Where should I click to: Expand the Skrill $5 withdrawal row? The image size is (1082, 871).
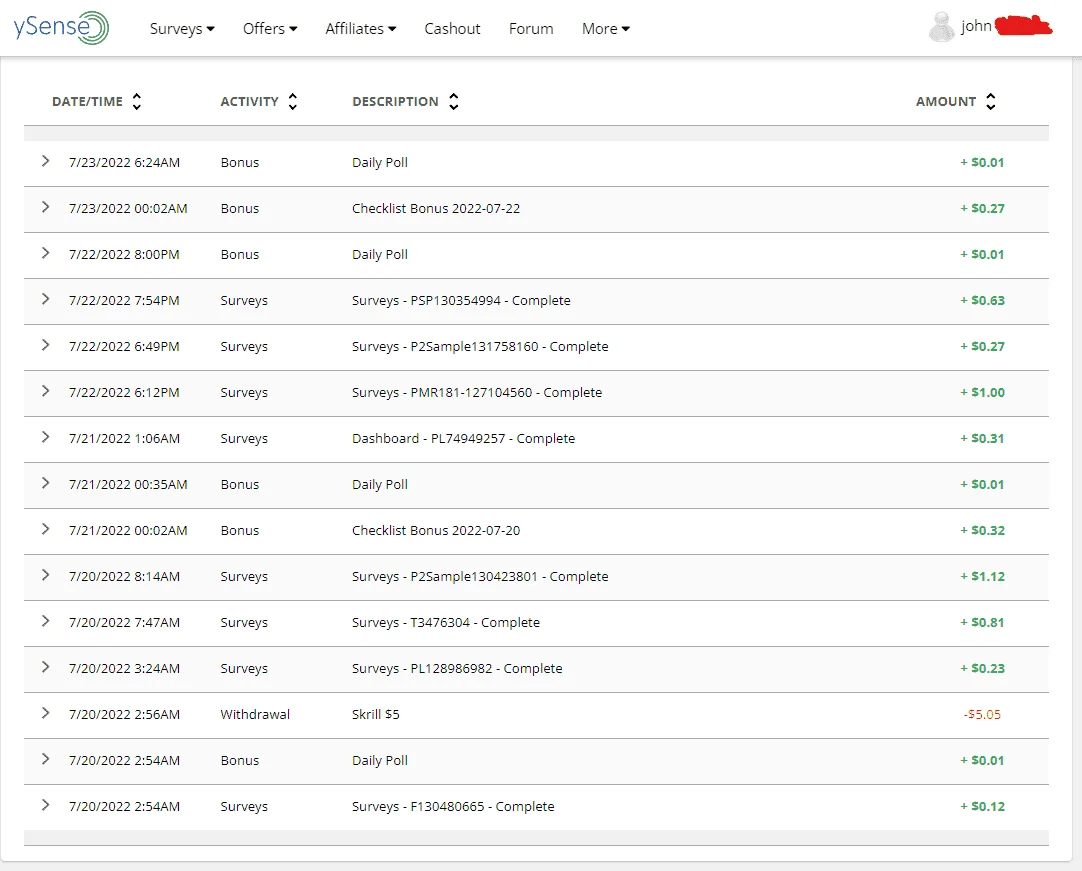point(46,713)
